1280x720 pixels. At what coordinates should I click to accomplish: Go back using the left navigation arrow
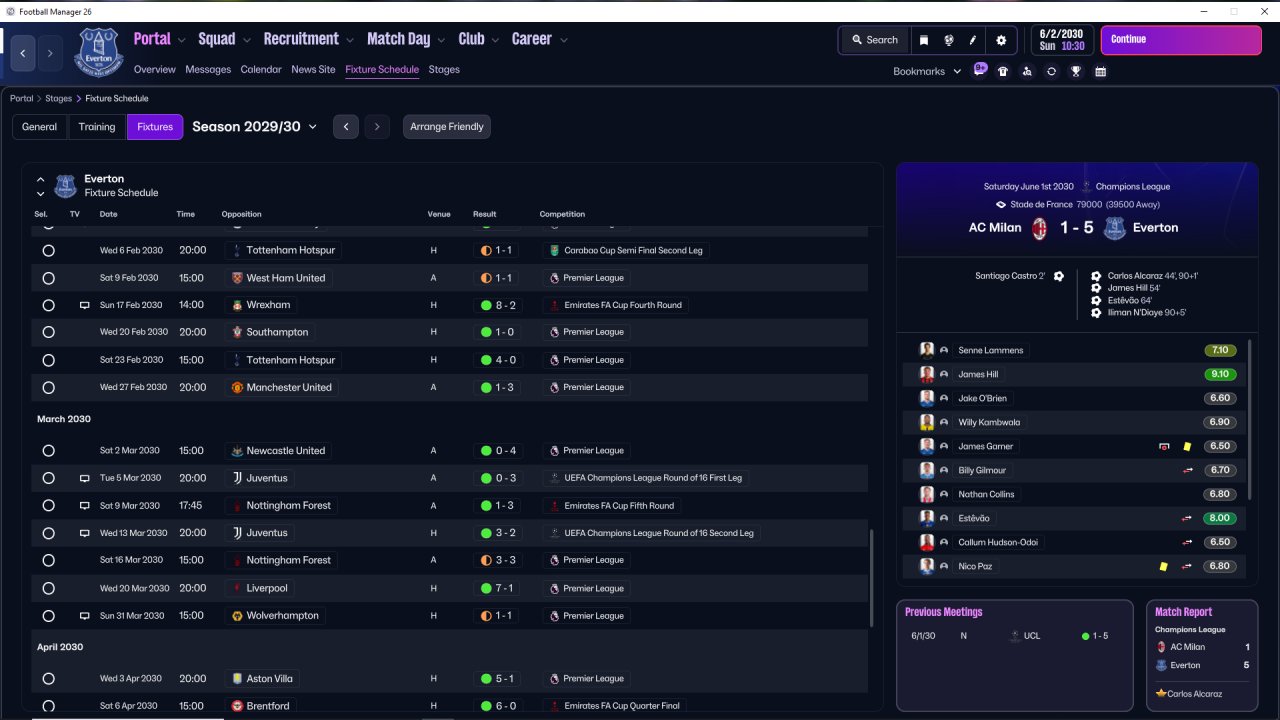pos(23,53)
